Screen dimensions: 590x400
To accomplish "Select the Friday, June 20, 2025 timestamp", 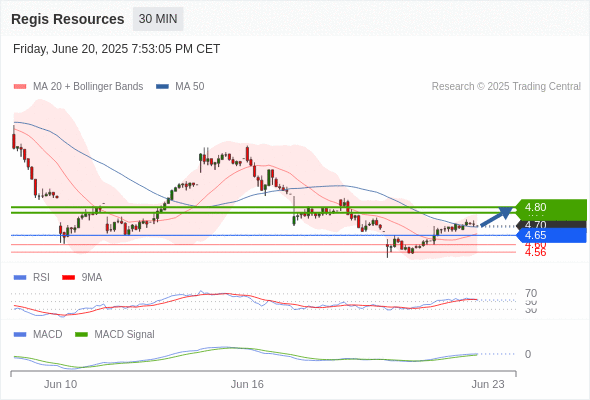I will coord(117,49).
